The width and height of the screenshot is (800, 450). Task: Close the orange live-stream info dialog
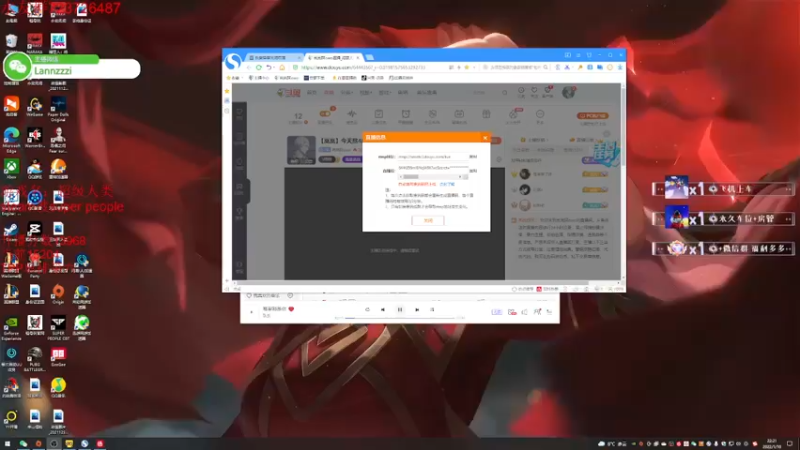point(485,138)
